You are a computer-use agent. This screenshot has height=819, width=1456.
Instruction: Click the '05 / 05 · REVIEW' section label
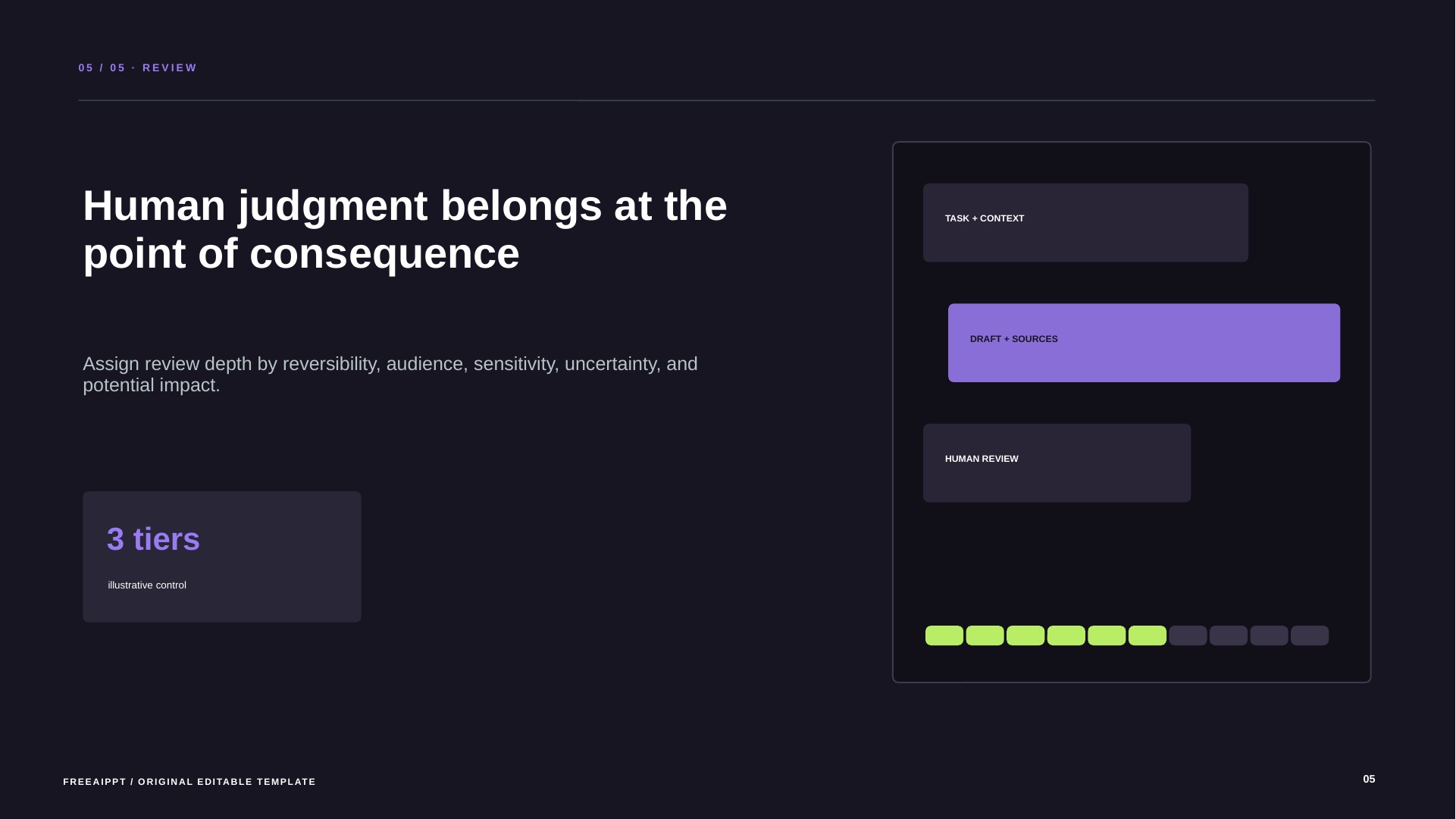(x=138, y=67)
